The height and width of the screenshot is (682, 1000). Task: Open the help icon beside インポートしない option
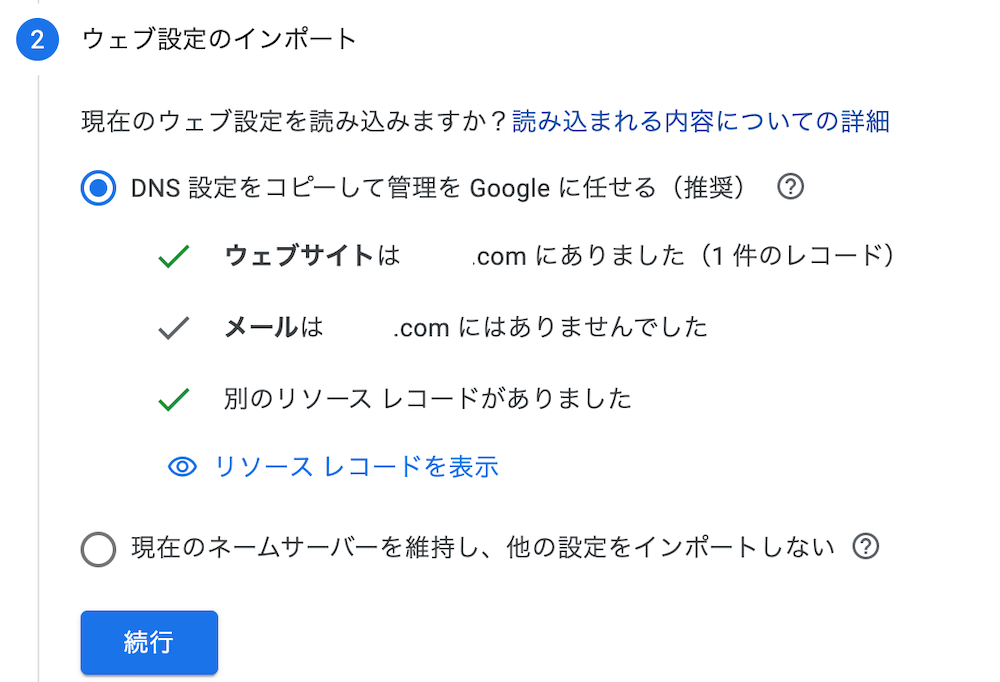coord(865,547)
